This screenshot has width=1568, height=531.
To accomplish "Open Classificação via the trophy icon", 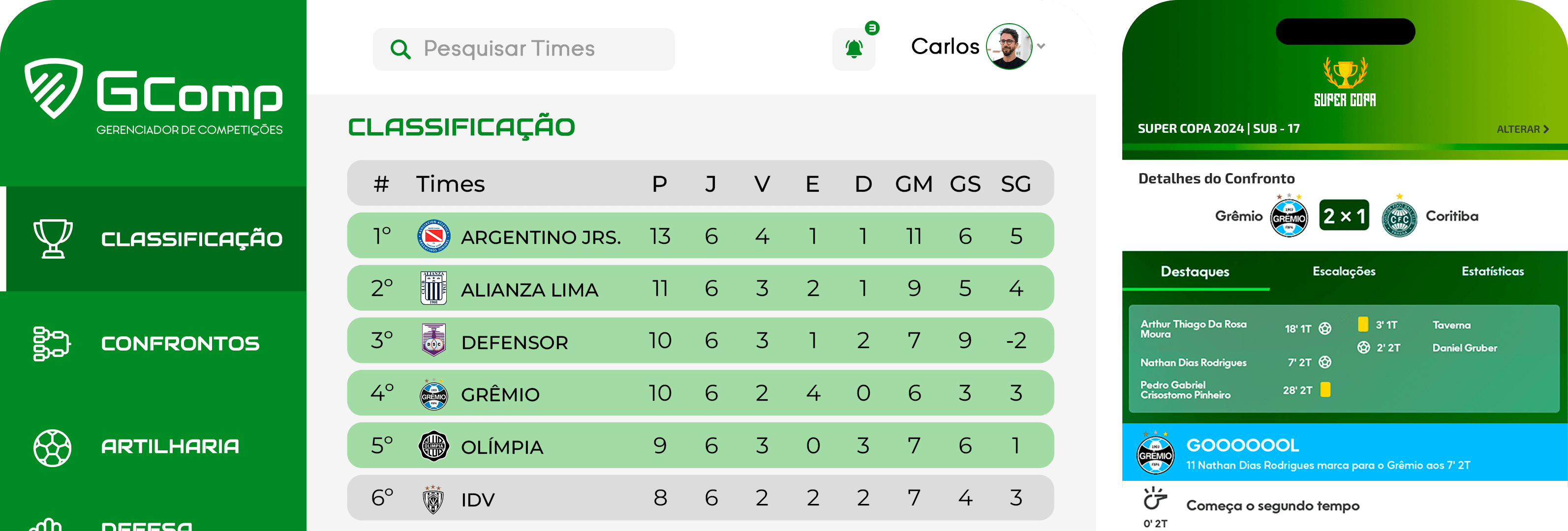I will click(x=53, y=238).
